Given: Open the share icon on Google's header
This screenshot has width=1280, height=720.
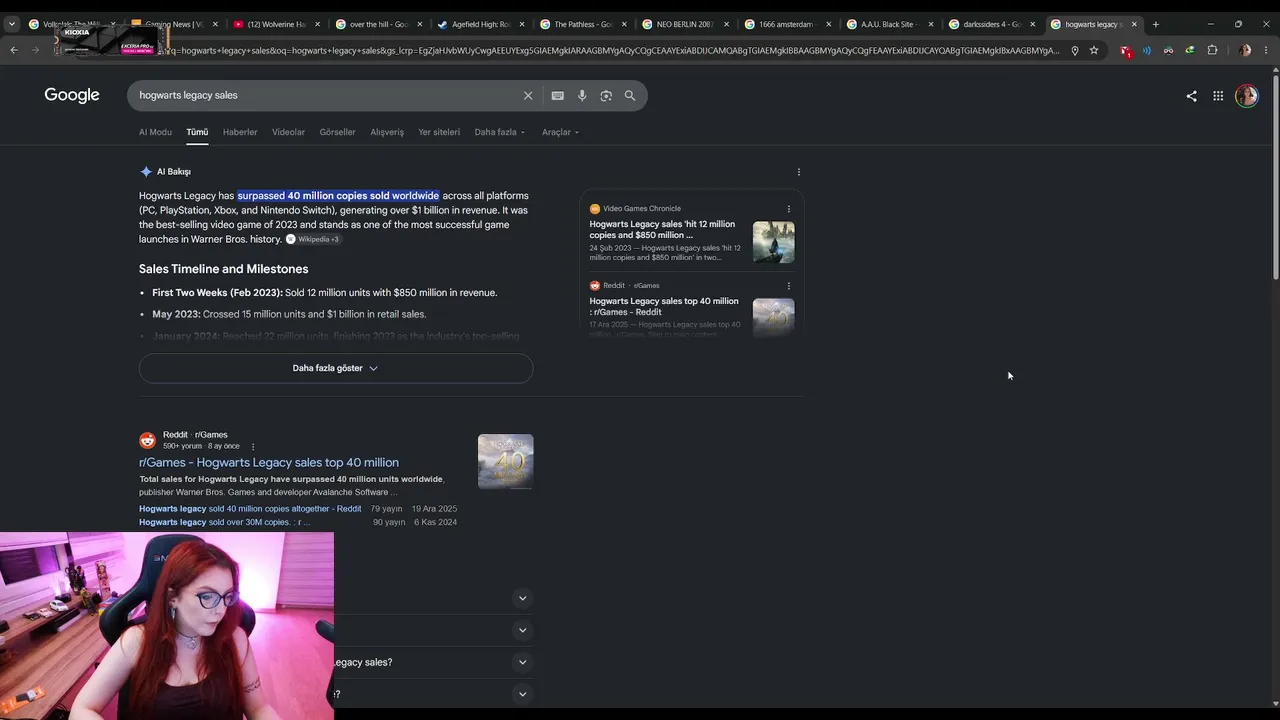Looking at the screenshot, I should tap(1191, 96).
